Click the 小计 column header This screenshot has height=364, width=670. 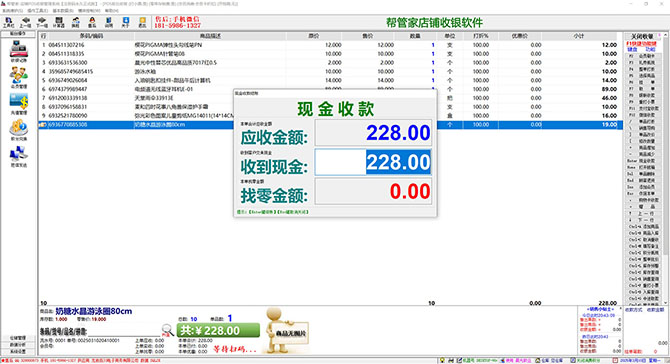(x=579, y=36)
